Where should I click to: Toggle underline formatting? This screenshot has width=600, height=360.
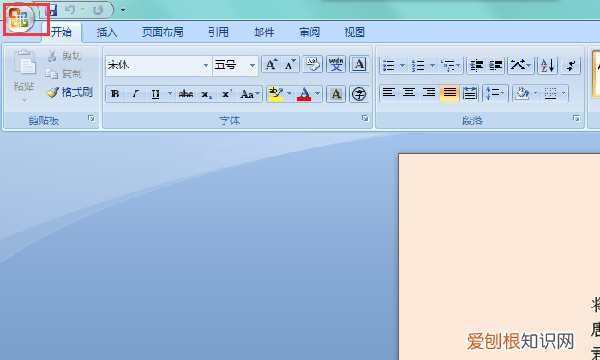155,94
